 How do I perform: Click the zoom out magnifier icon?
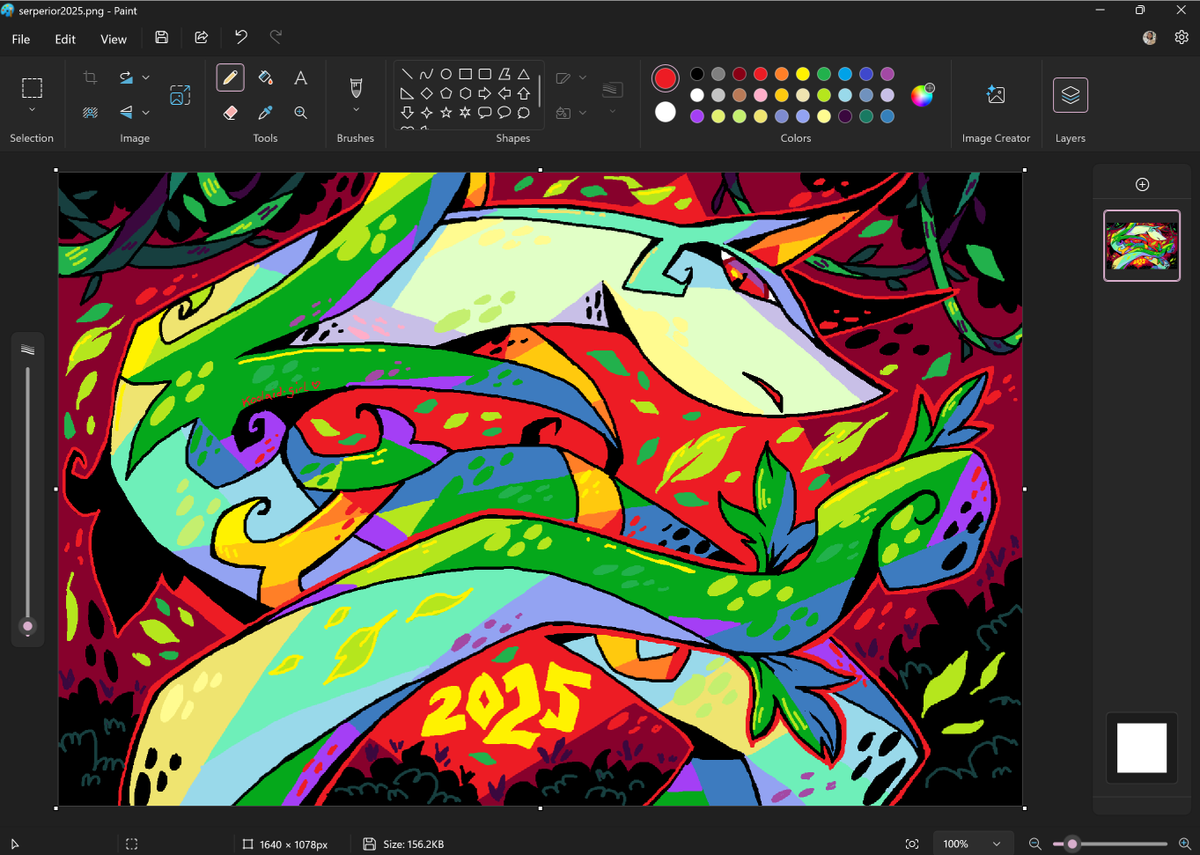pyautogui.click(x=1035, y=844)
